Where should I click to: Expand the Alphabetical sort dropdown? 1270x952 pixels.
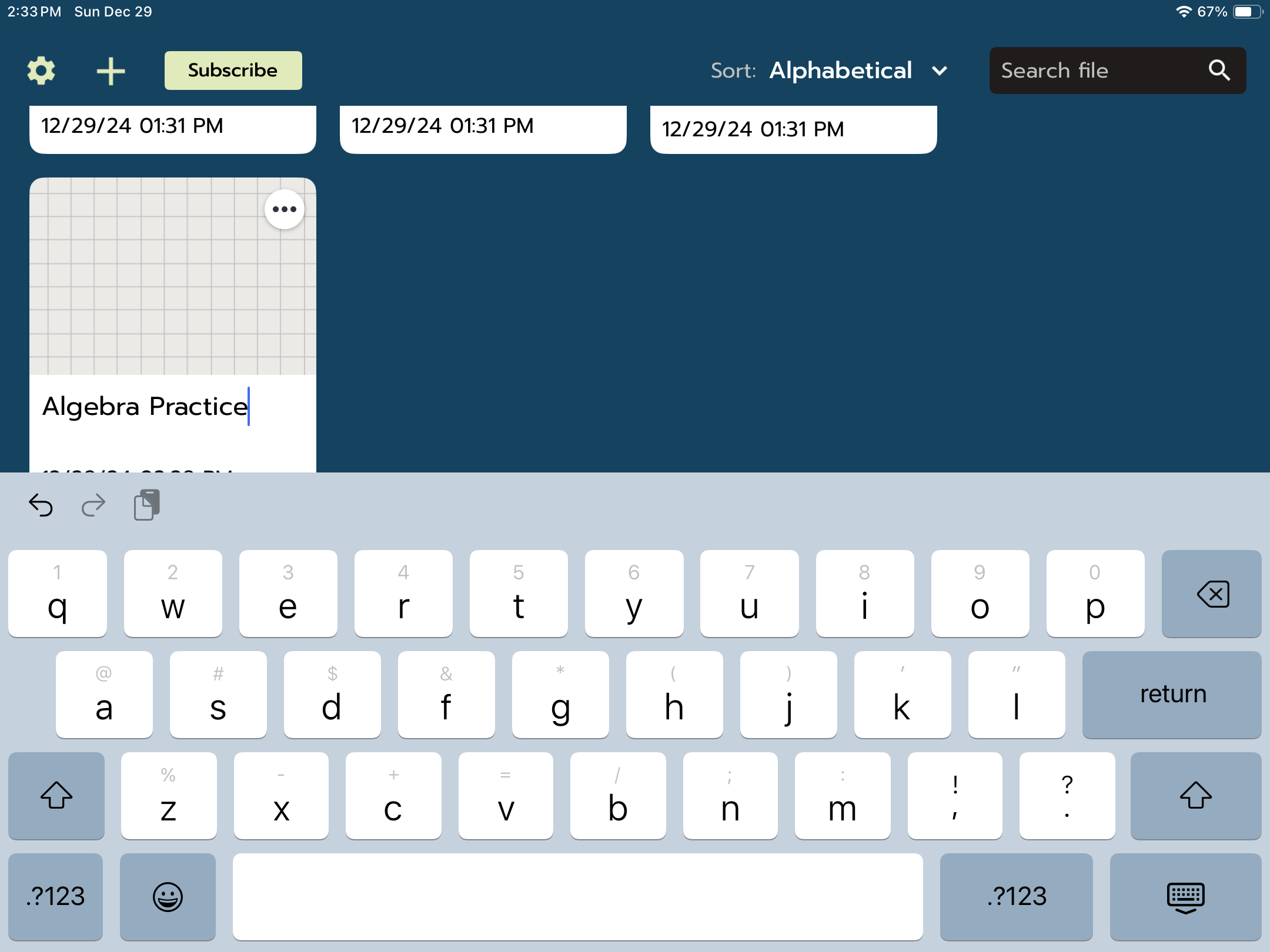(x=841, y=71)
